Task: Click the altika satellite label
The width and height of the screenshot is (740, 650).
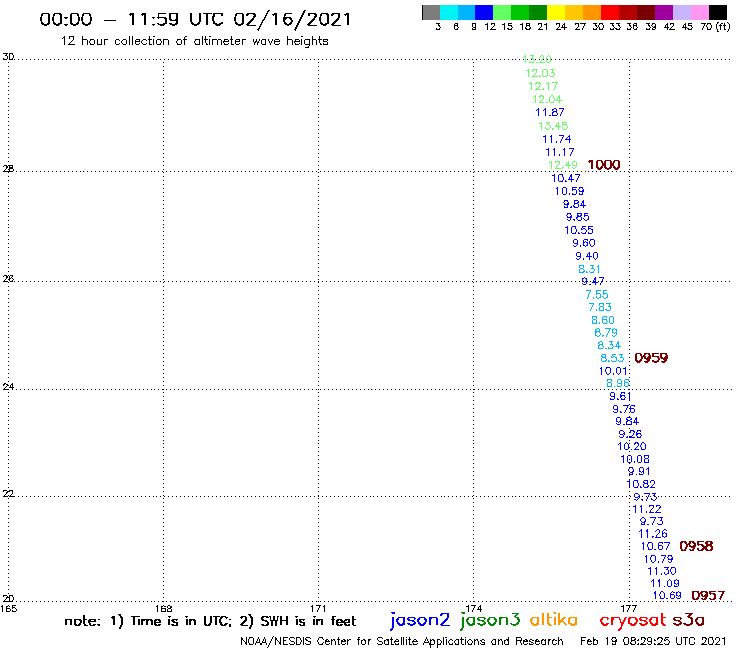Action: 554,619
